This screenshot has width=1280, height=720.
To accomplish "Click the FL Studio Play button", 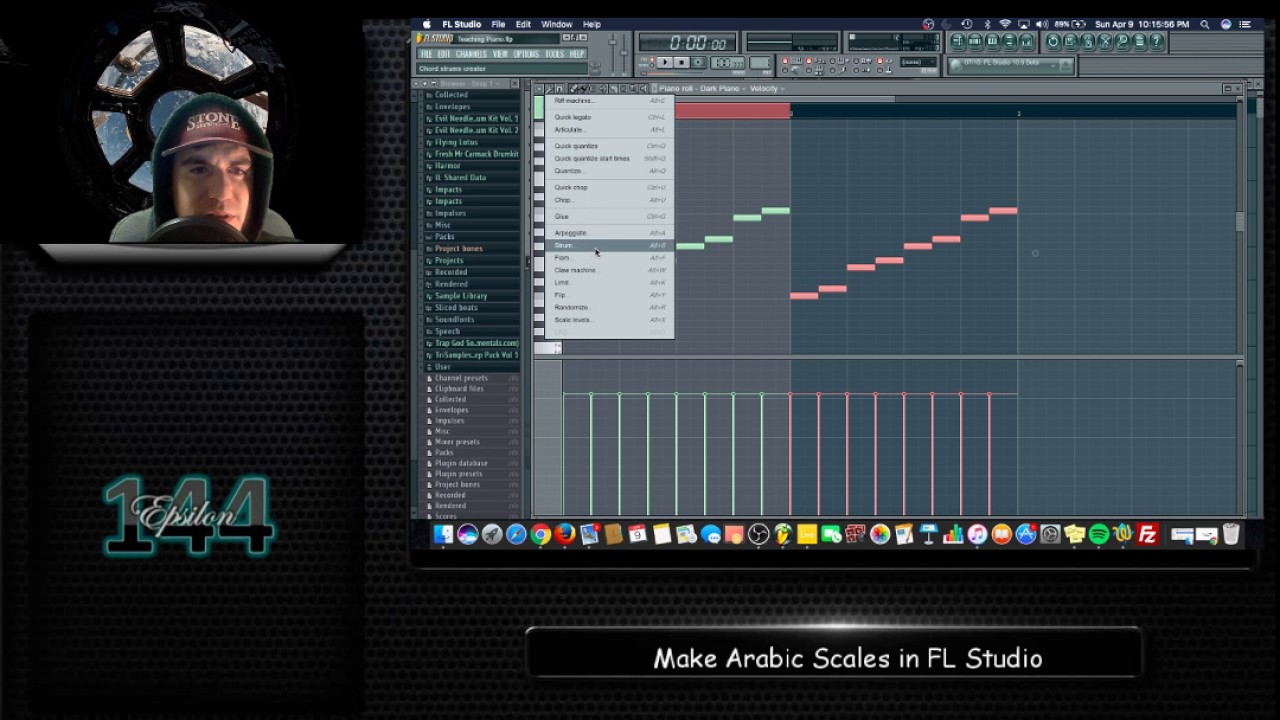I will click(x=665, y=62).
